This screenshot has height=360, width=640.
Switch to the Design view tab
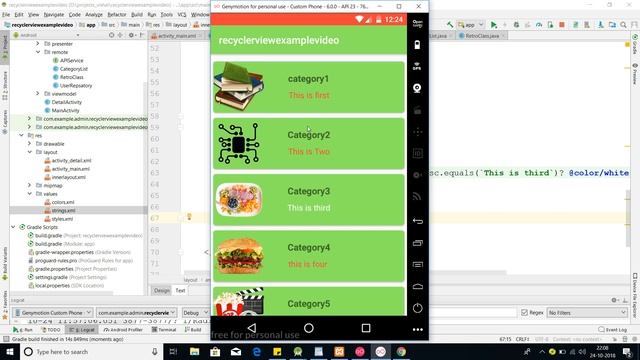click(x=162, y=290)
